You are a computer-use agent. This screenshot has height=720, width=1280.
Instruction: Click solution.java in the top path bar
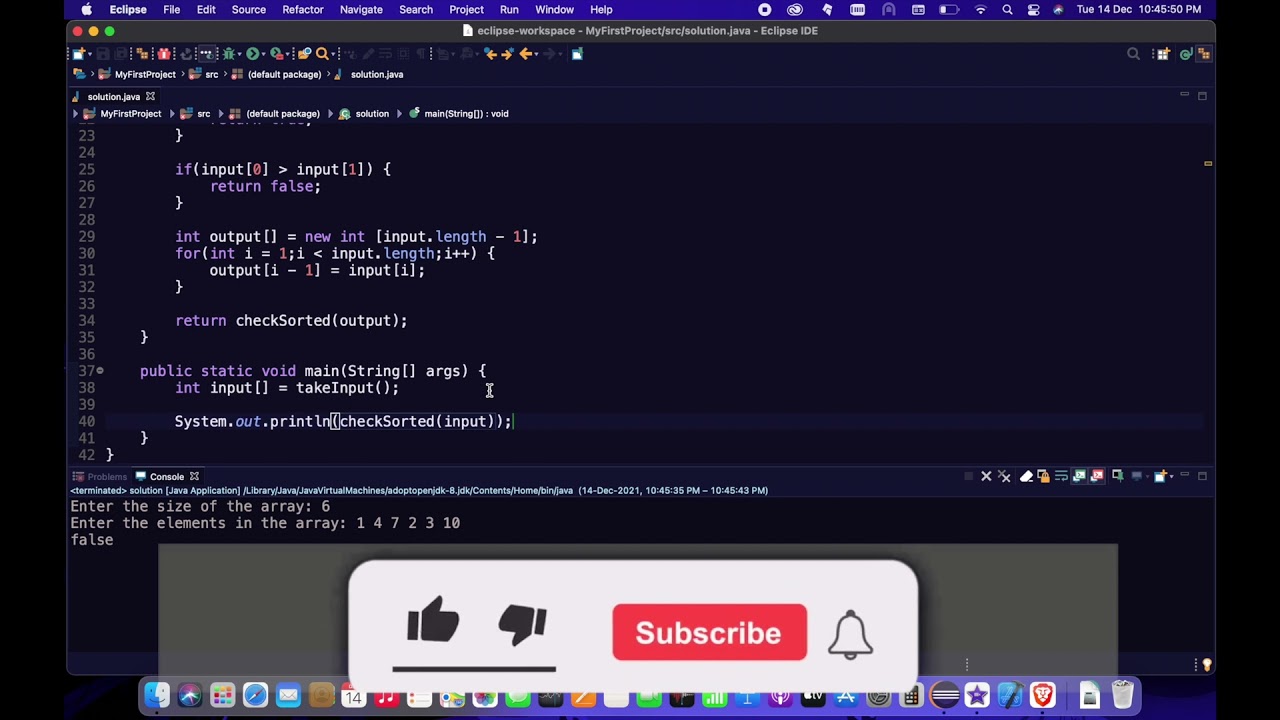(377, 74)
